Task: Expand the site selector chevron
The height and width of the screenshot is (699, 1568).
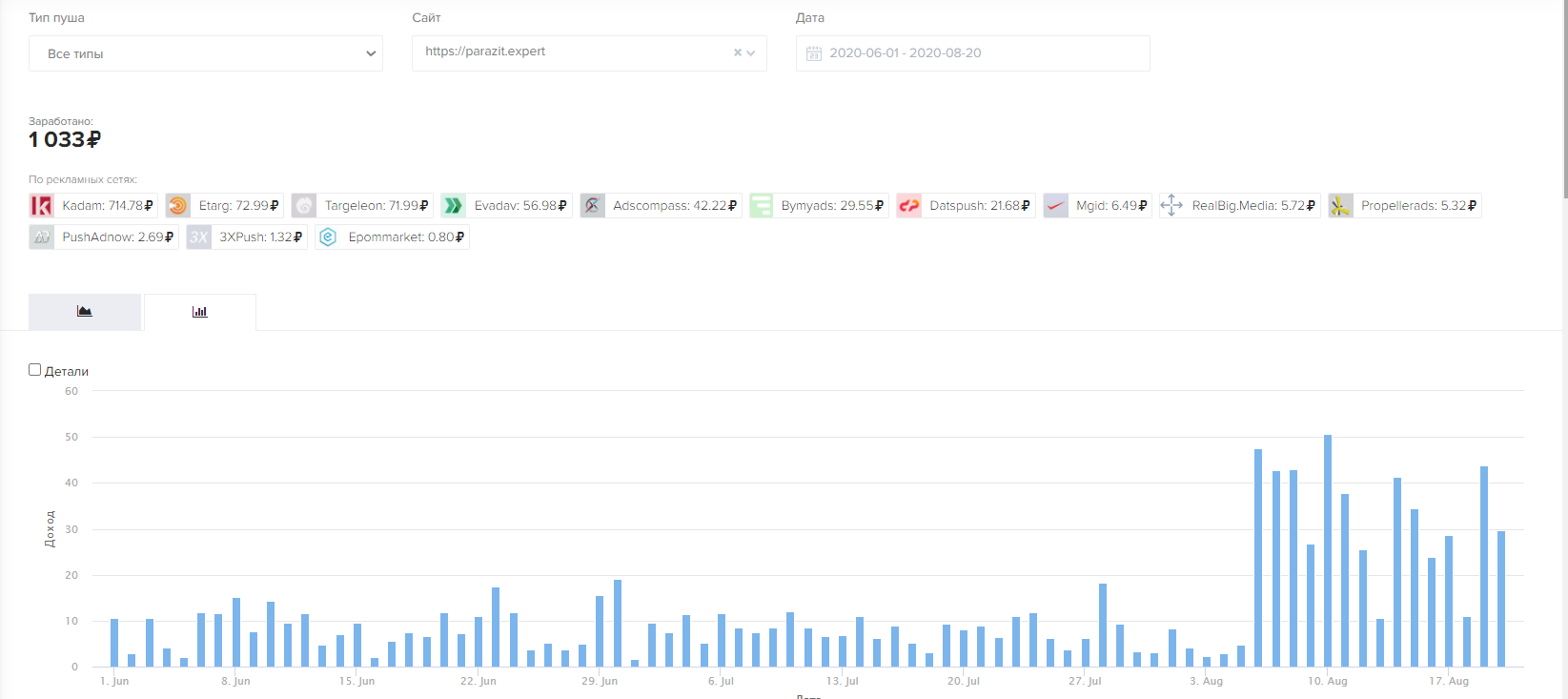Action: pyautogui.click(x=751, y=53)
